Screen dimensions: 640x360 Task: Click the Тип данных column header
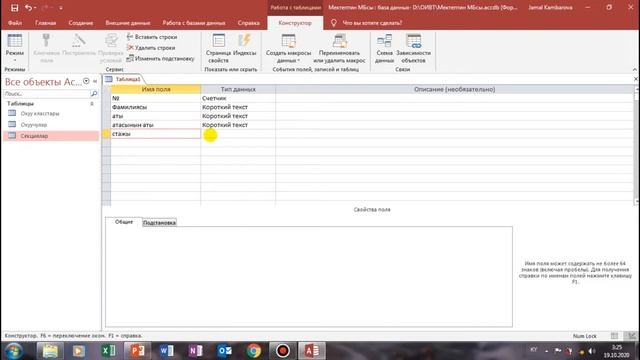tap(238, 89)
